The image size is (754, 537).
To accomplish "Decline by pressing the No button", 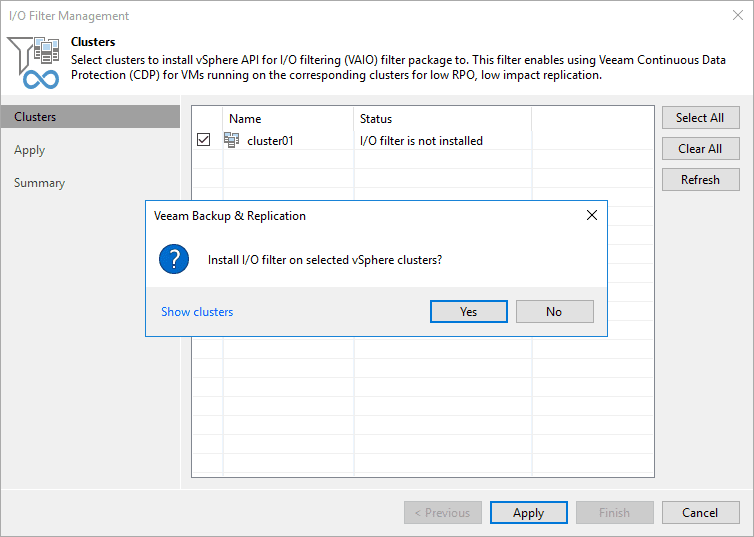I will [554, 312].
